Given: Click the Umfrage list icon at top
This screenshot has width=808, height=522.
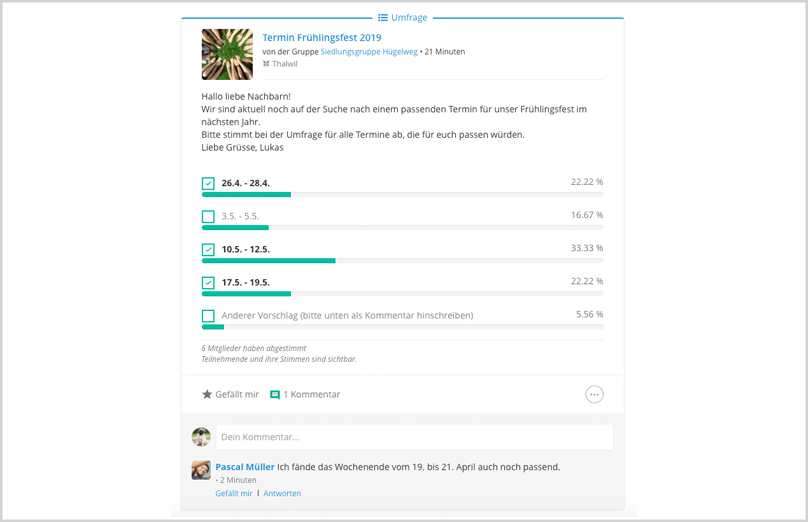Looking at the screenshot, I should tap(382, 18).
